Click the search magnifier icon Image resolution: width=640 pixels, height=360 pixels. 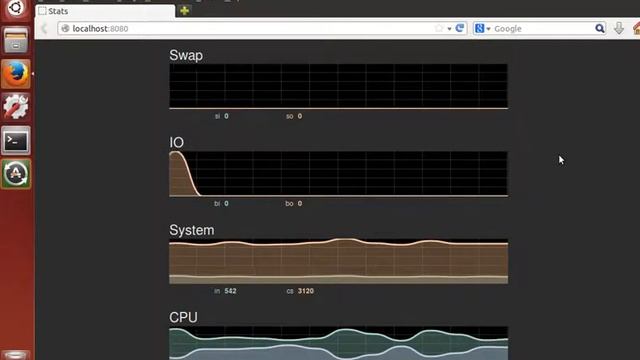point(600,29)
